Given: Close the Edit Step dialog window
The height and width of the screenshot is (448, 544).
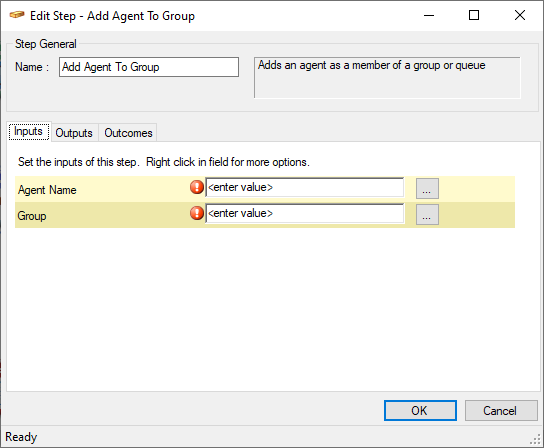Looking at the screenshot, I should pos(520,15).
